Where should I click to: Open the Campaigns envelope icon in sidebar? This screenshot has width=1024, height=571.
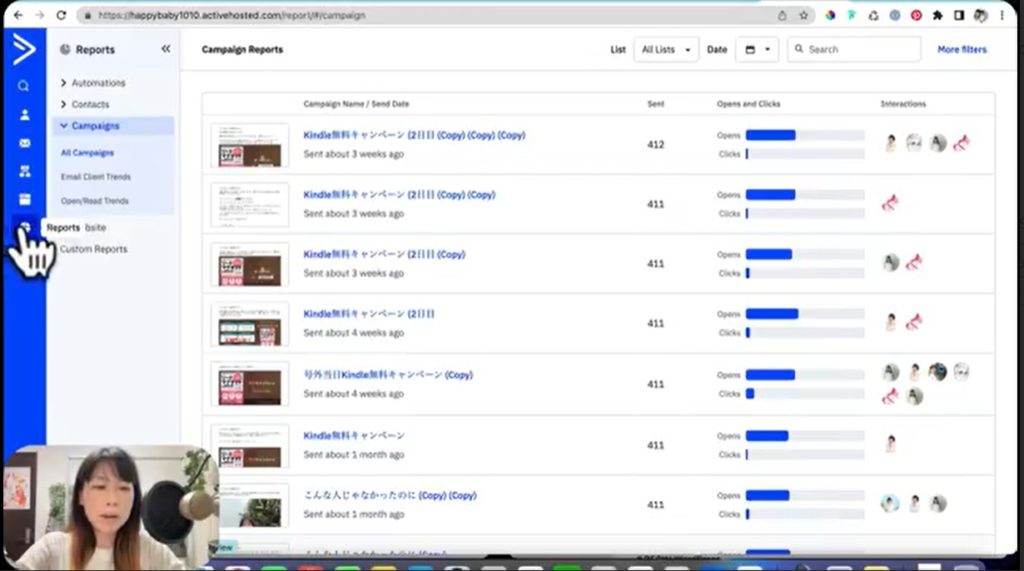point(24,143)
